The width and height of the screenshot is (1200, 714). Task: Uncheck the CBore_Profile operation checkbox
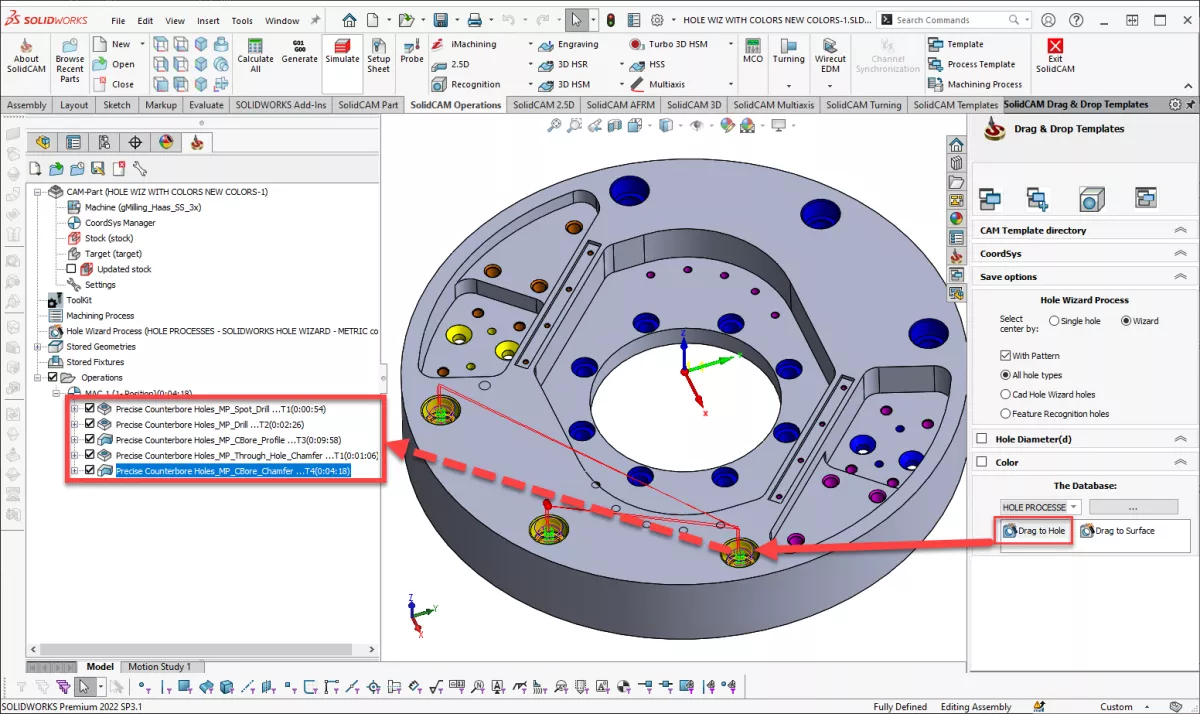tap(90, 439)
